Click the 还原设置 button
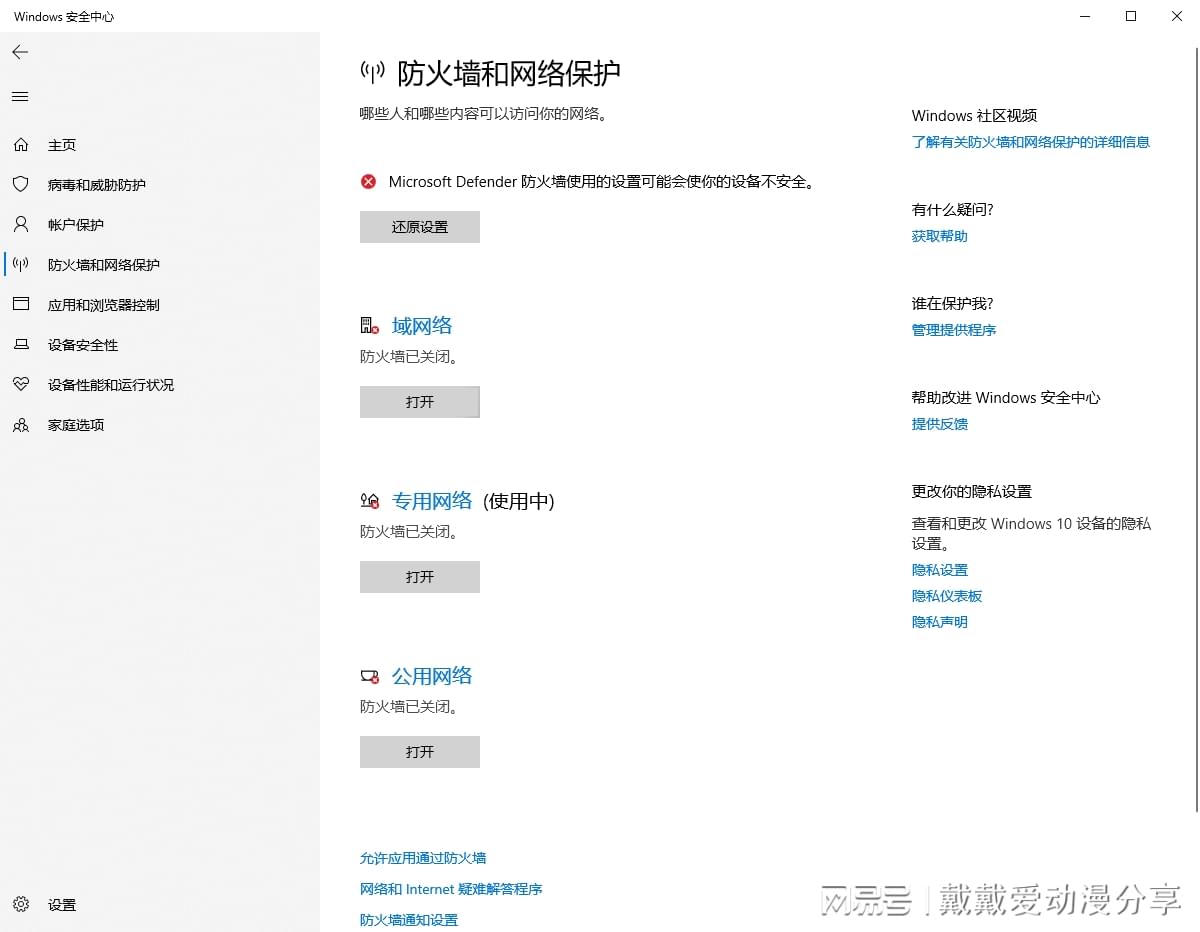Viewport: 1200px width, 932px height. pyautogui.click(x=420, y=227)
